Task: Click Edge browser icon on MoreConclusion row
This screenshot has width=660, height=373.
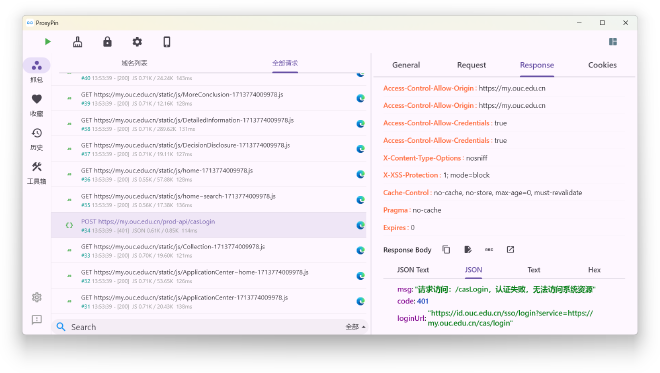Action: coord(360,98)
